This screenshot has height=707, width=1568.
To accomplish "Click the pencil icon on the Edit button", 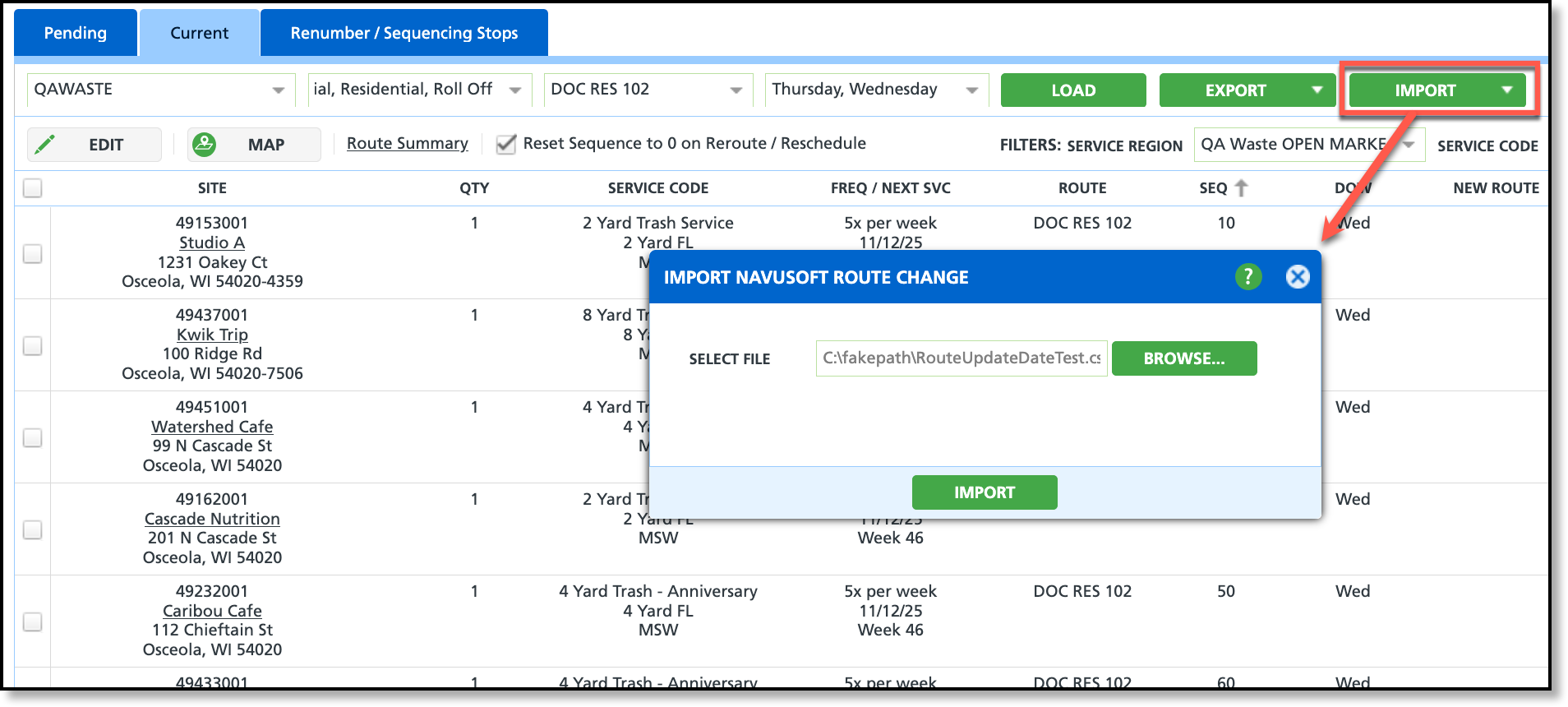I will click(46, 145).
